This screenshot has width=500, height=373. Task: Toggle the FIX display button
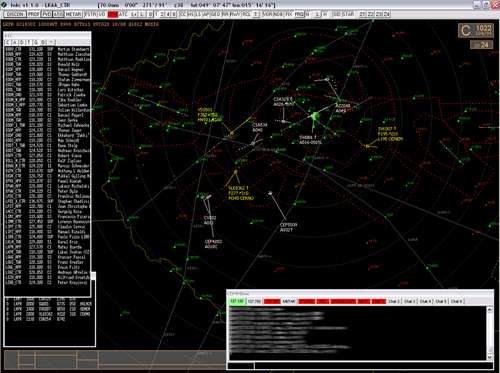[x=289, y=14]
